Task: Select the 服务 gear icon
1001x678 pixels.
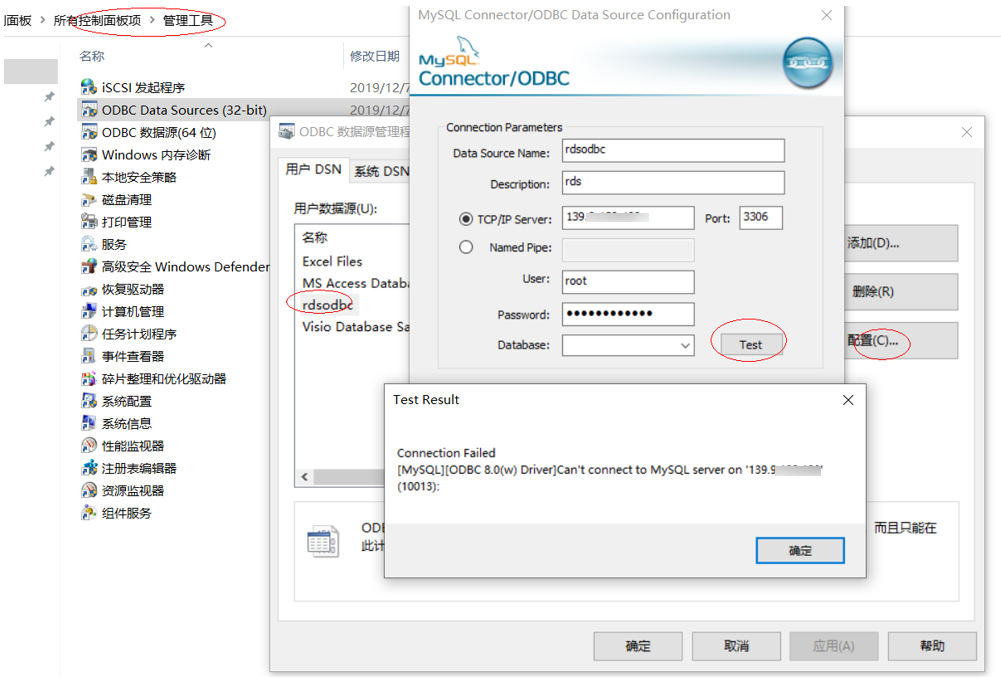Action: [89, 245]
